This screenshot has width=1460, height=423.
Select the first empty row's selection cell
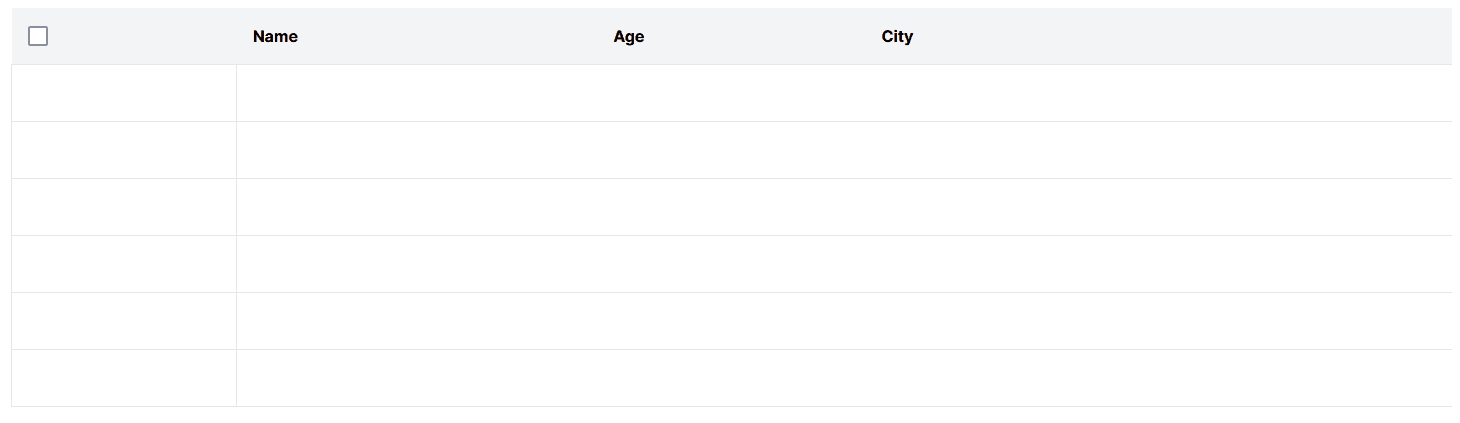coord(124,93)
